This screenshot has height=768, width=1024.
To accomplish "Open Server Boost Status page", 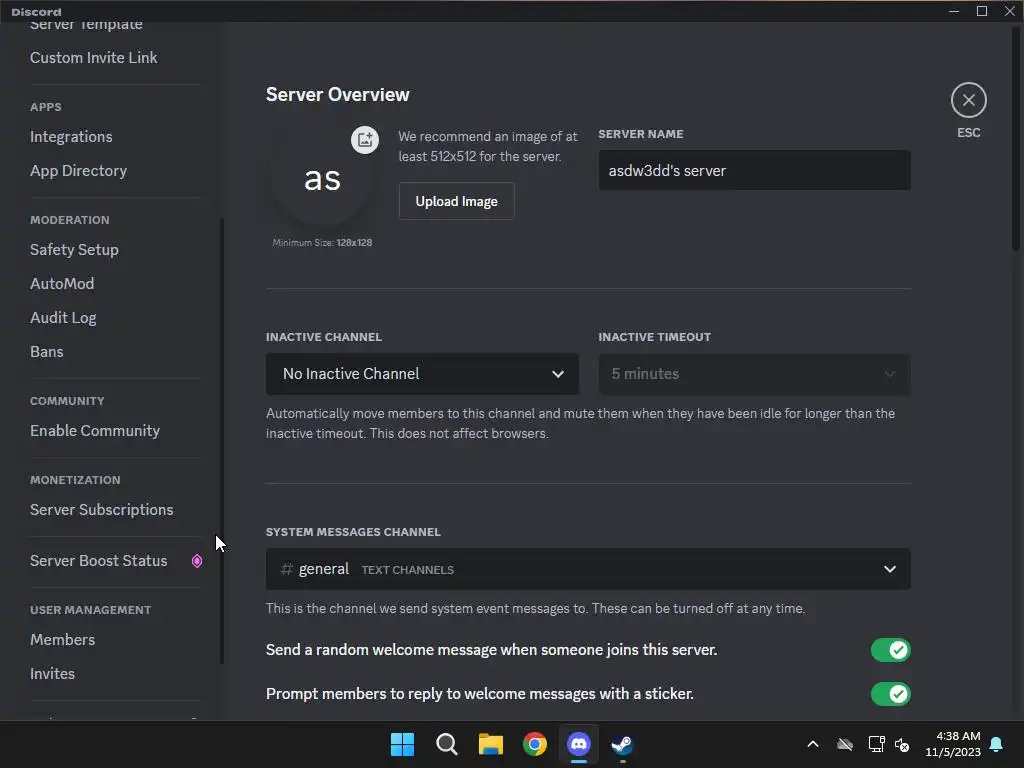I will [x=99, y=560].
